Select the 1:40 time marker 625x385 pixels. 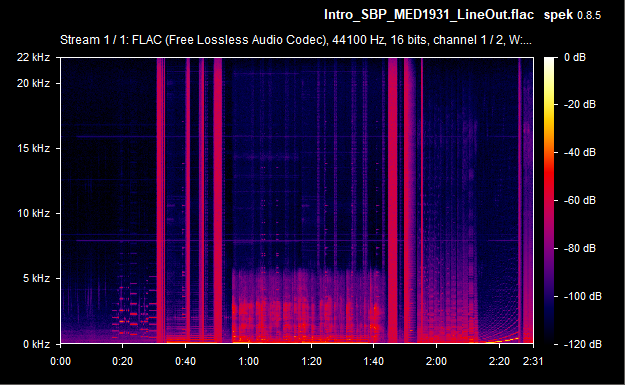pos(373,361)
